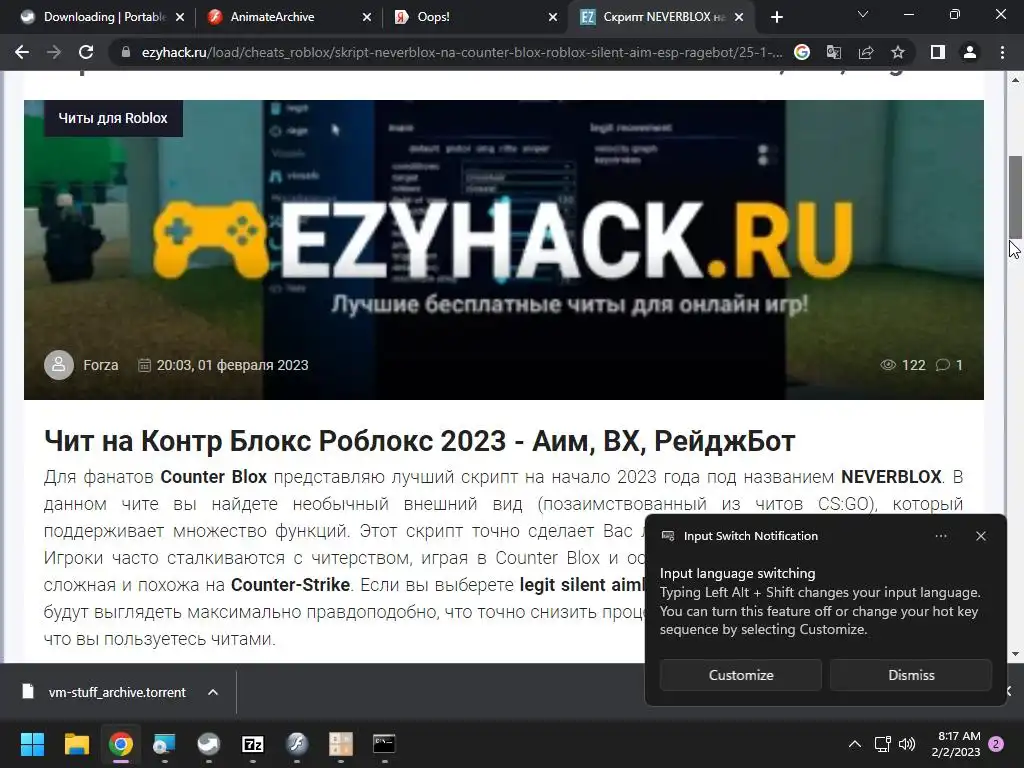1024x768 pixels.
Task: Open the translate page icon
Action: [x=833, y=52]
